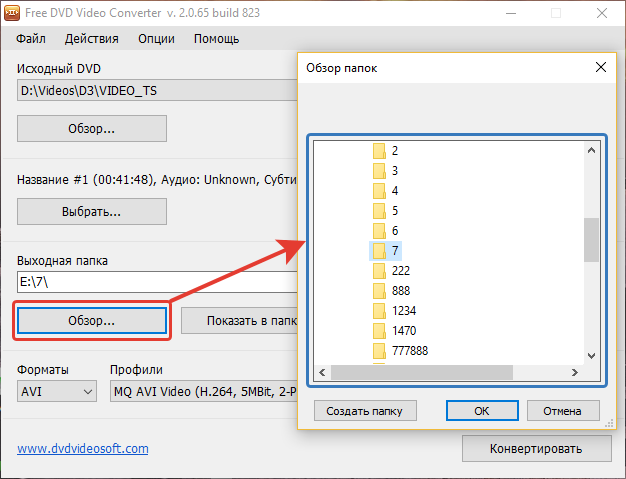
Task: Select folder name 222 in tree
Action: pos(401,271)
